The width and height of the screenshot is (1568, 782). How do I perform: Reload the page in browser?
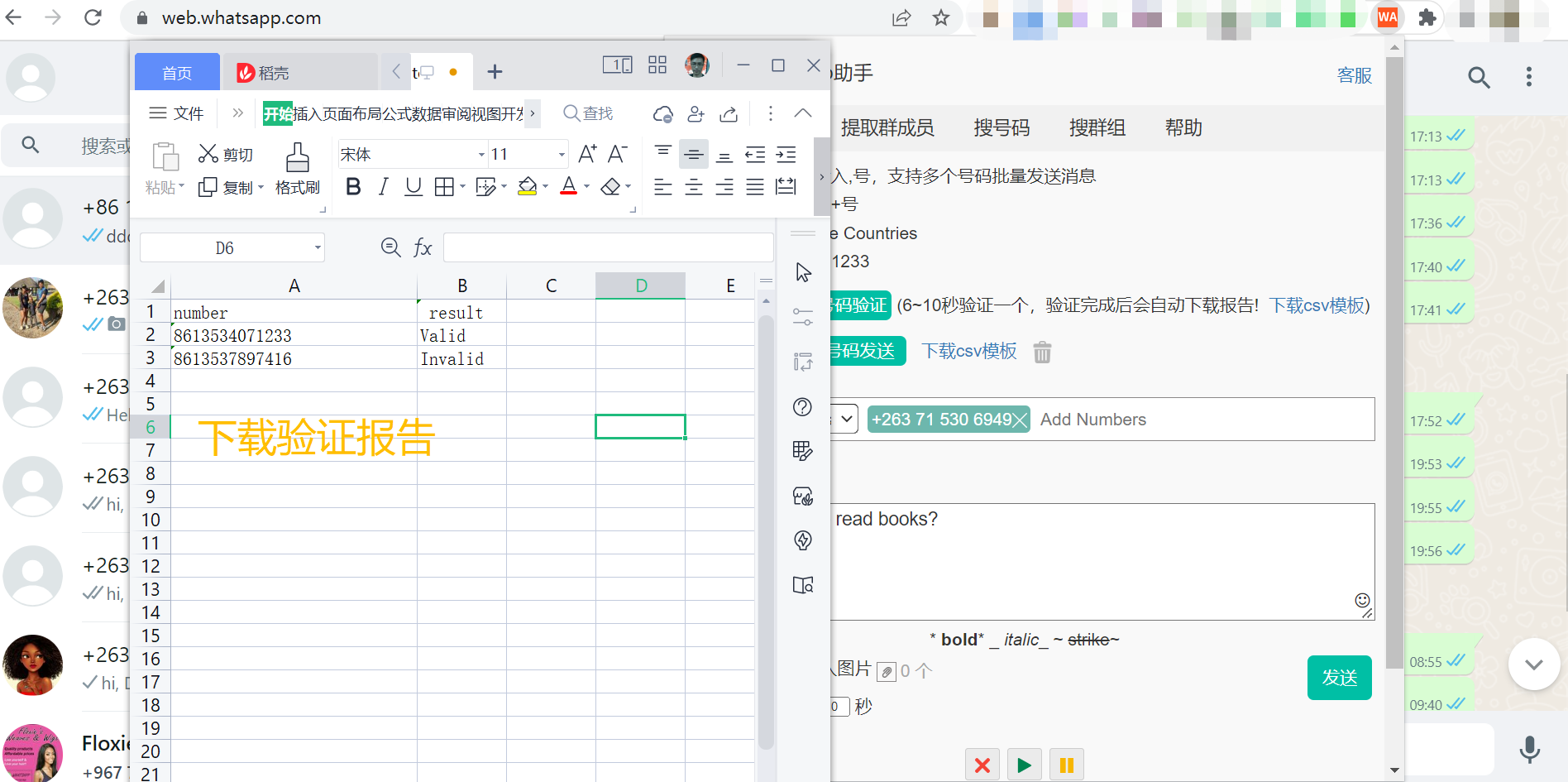pyautogui.click(x=93, y=17)
